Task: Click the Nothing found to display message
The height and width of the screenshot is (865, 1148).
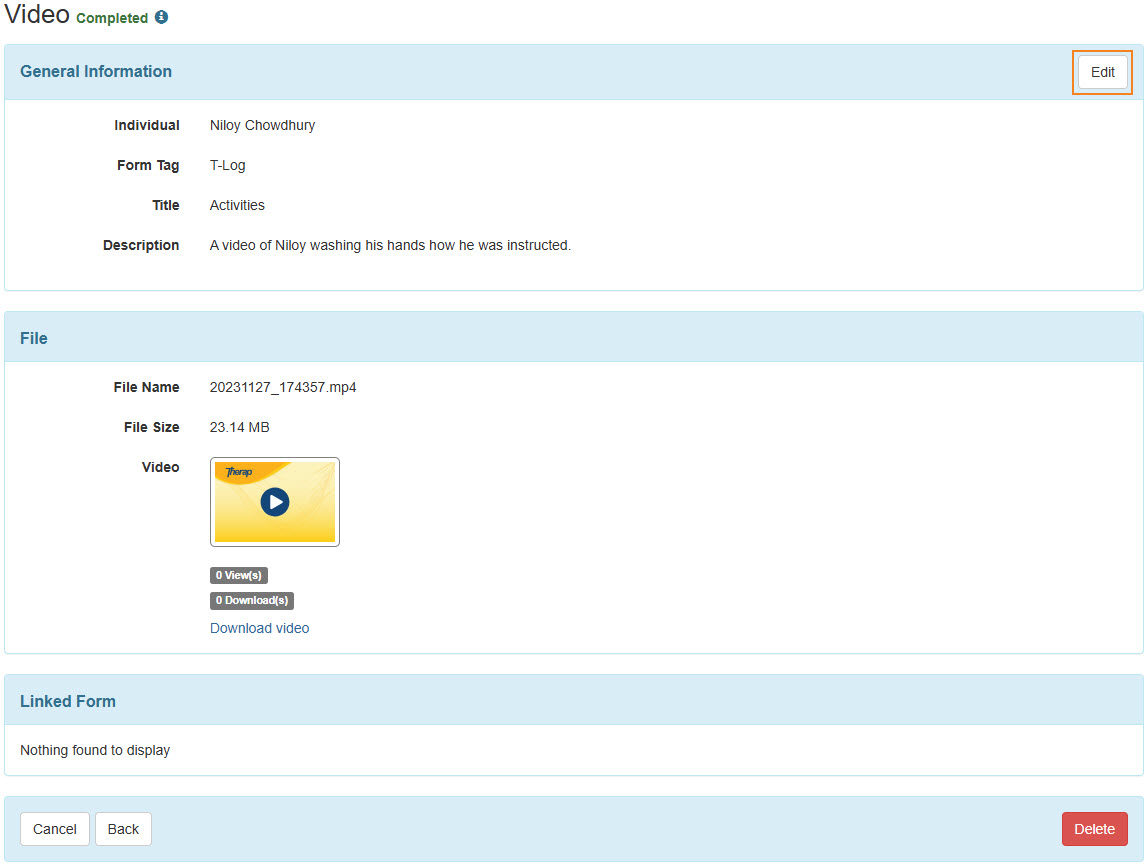Action: click(x=95, y=750)
